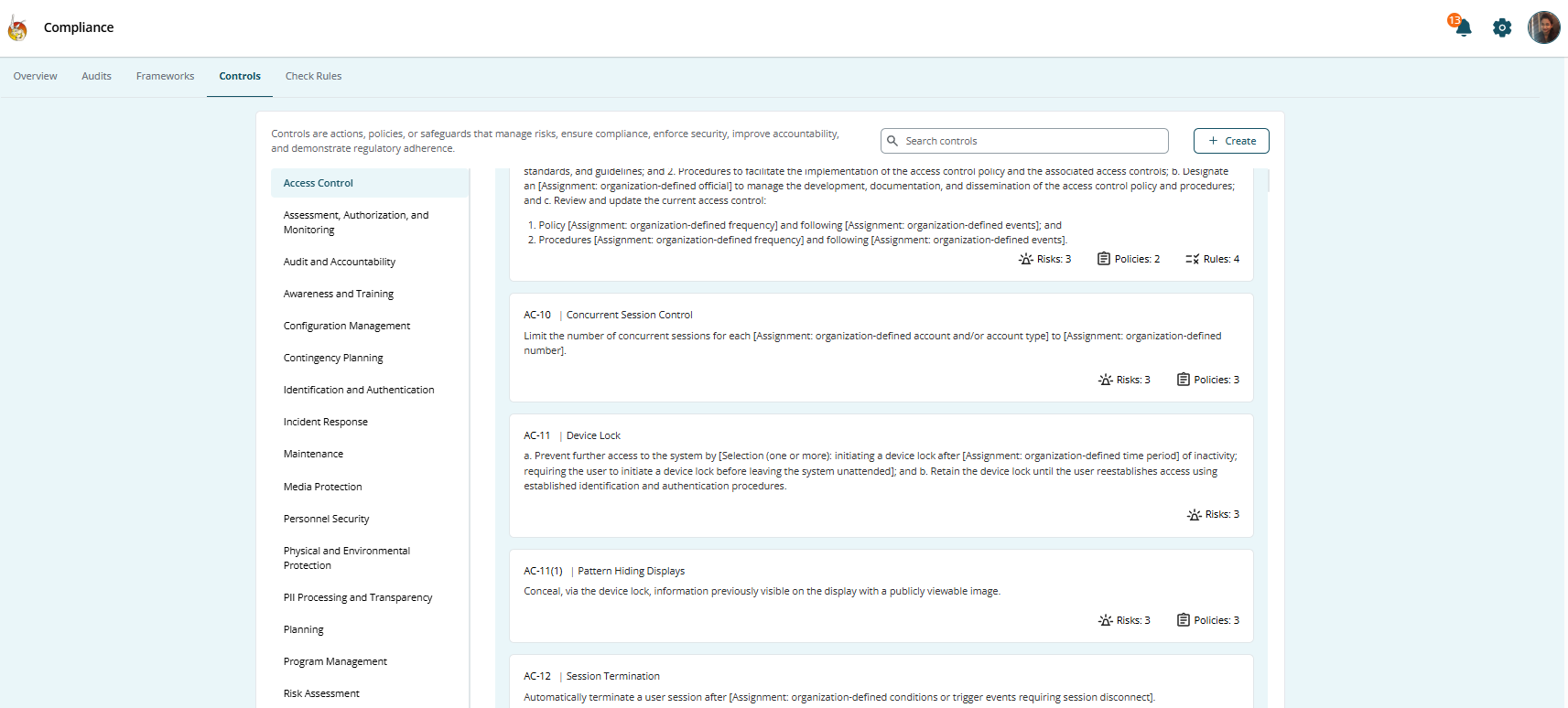
Task: Click the Risks icon on AC-11 Device Lock
Action: (x=1195, y=515)
